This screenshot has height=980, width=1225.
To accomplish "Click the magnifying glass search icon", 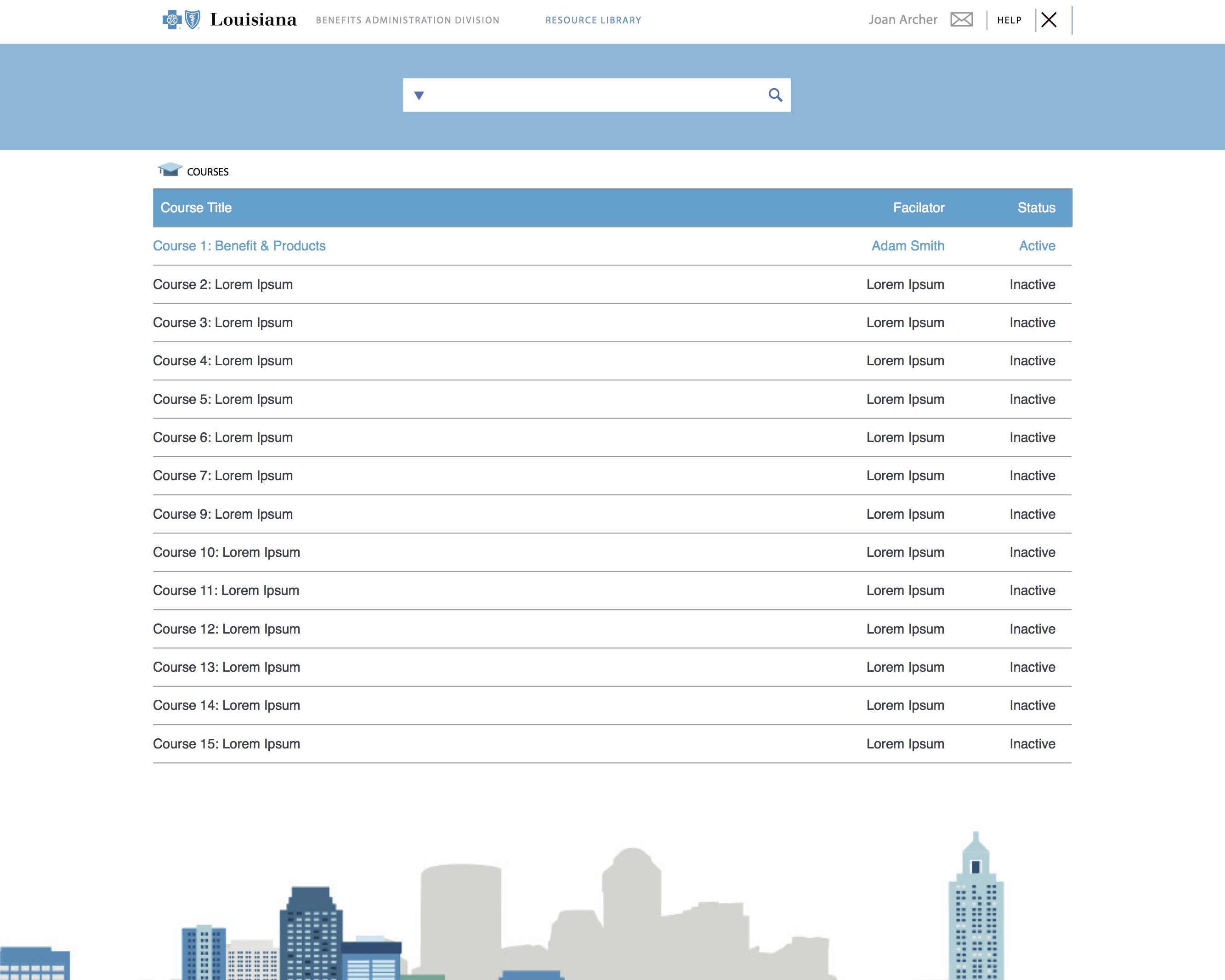I will [x=775, y=95].
